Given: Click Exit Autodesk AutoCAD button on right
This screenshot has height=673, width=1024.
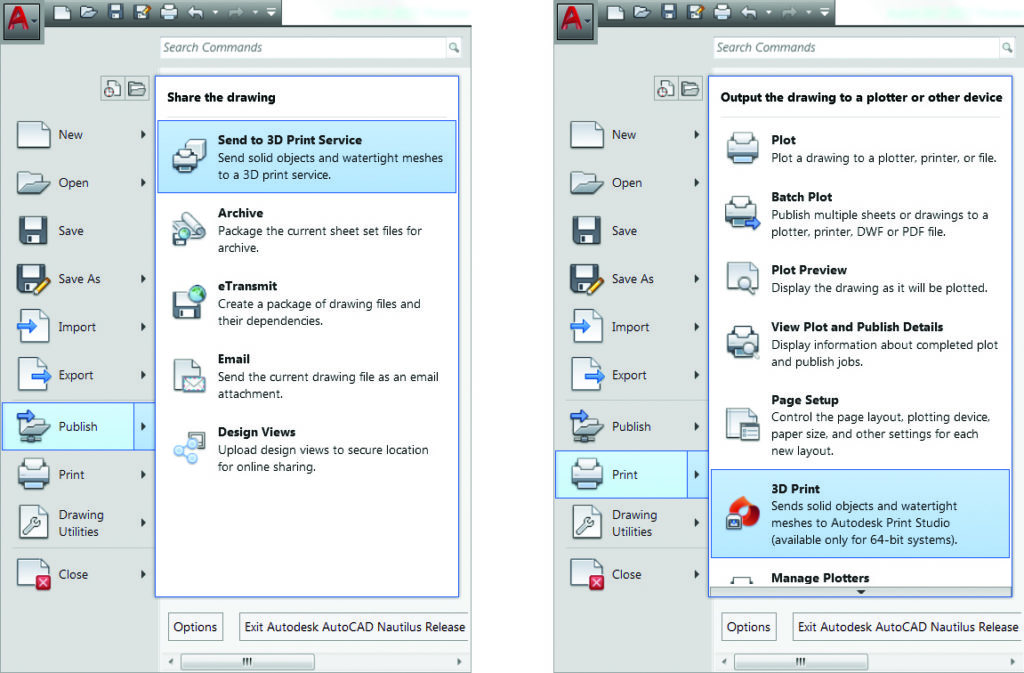Looking at the screenshot, I should click(x=906, y=627).
